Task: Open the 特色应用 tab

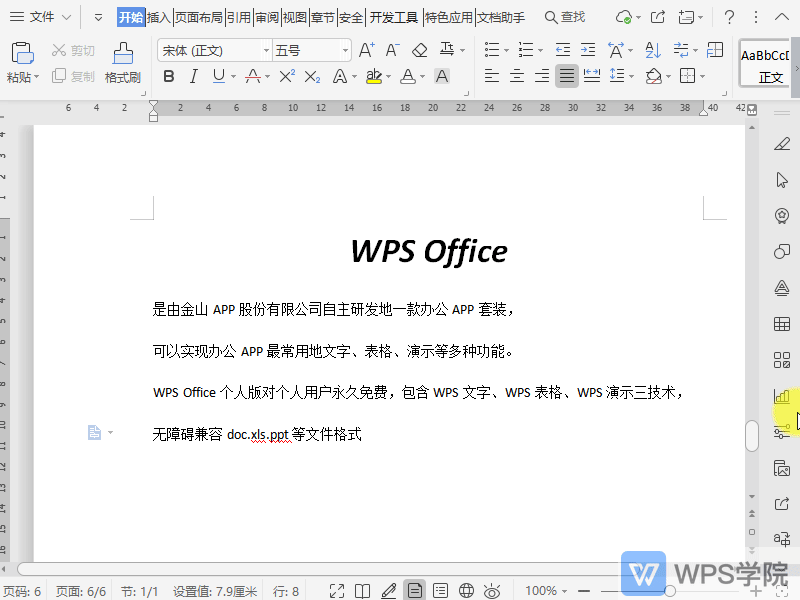Action: tap(448, 18)
